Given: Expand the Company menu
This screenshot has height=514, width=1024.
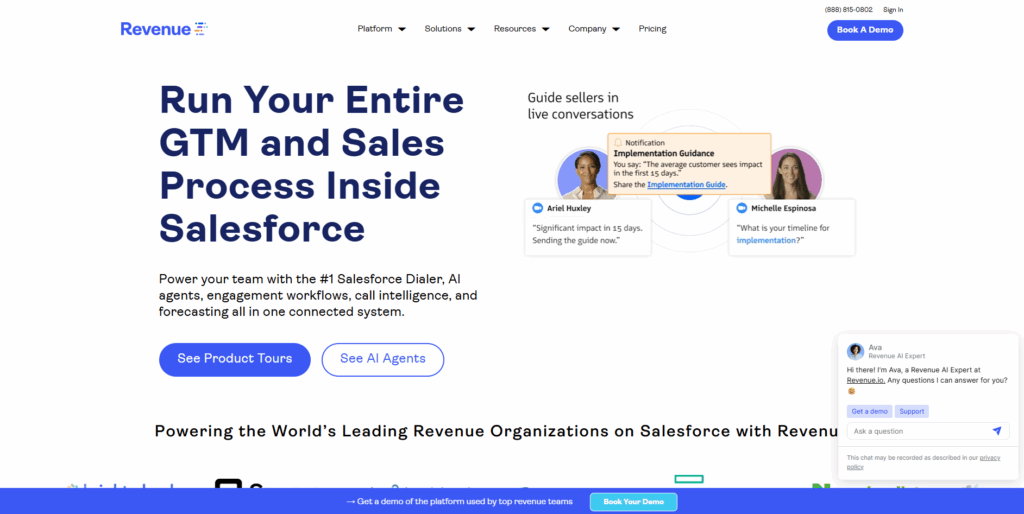Looking at the screenshot, I should click(x=594, y=29).
